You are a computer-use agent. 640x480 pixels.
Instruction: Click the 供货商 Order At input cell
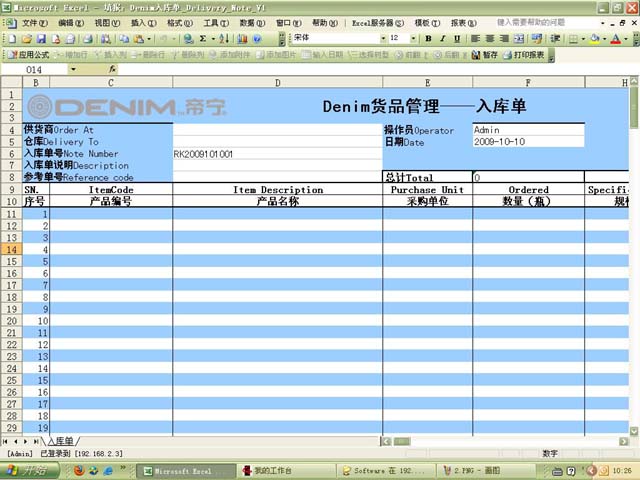pyautogui.click(x=277, y=130)
